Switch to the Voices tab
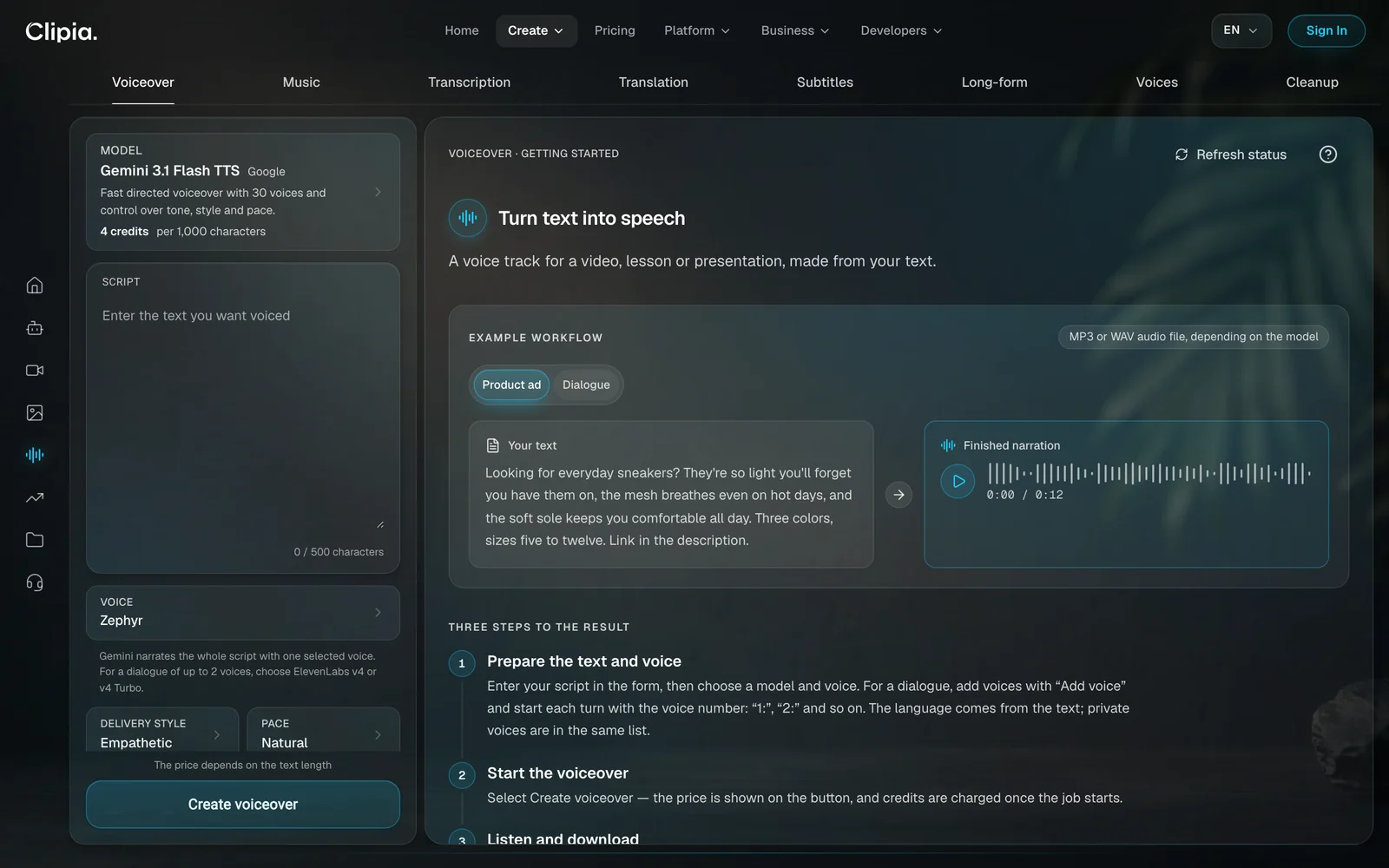The width and height of the screenshot is (1389, 868). pyautogui.click(x=1156, y=82)
